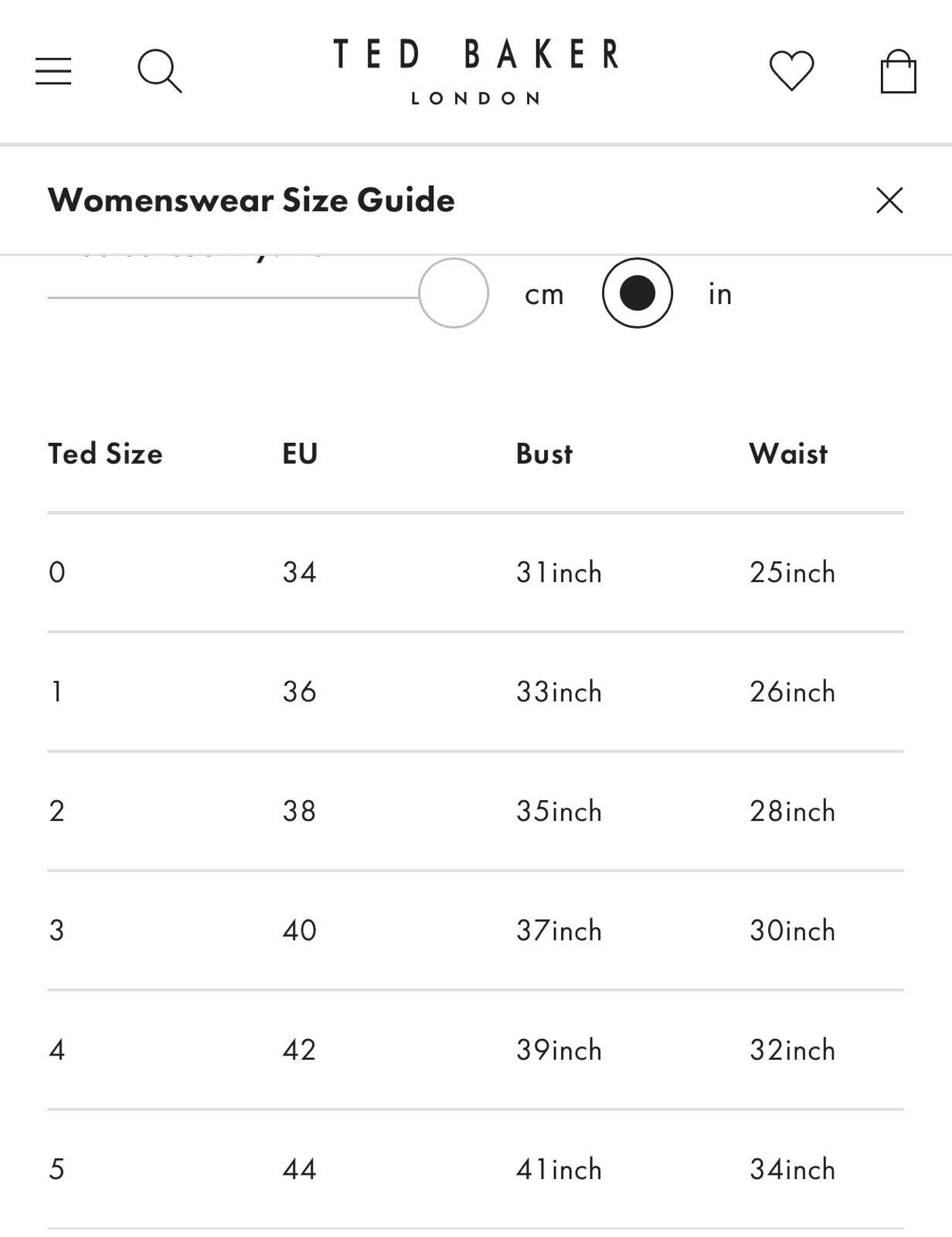Click the cm unit label
Viewport: 952px width, 1237px height.
tap(544, 295)
